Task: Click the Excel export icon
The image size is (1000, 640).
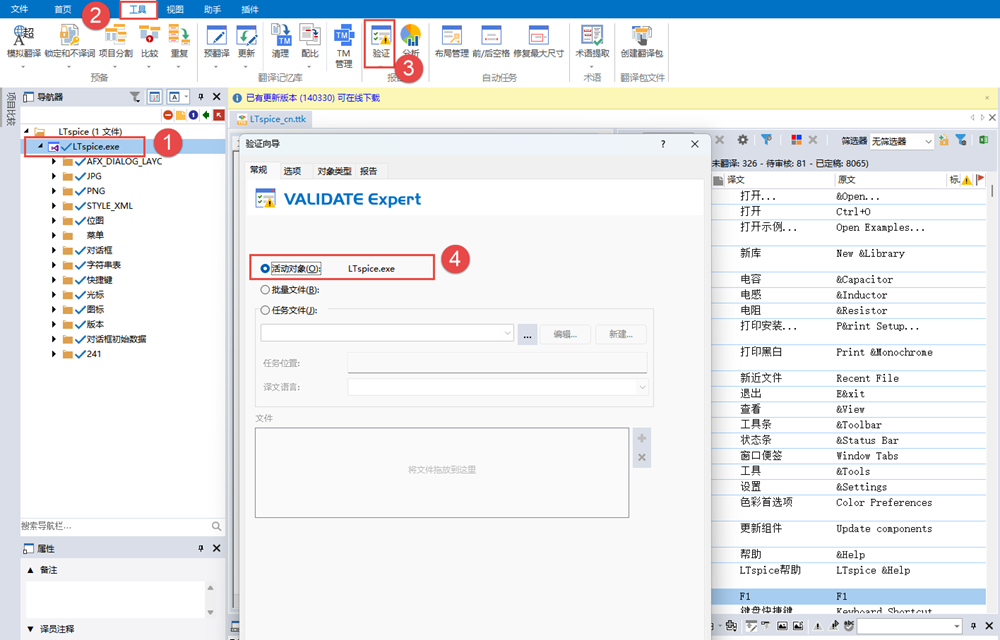Action: (x=983, y=140)
